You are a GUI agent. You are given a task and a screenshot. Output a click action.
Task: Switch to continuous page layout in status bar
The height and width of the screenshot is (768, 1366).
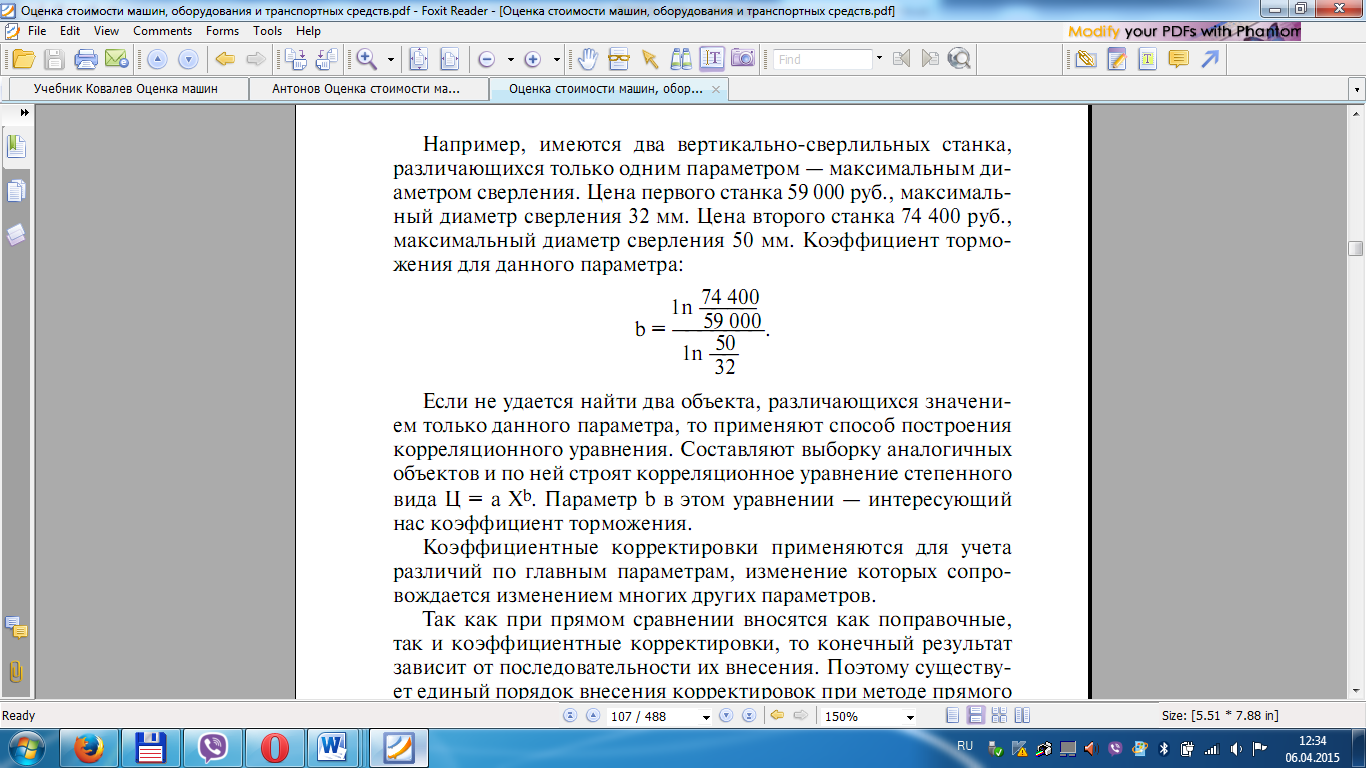tap(975, 716)
